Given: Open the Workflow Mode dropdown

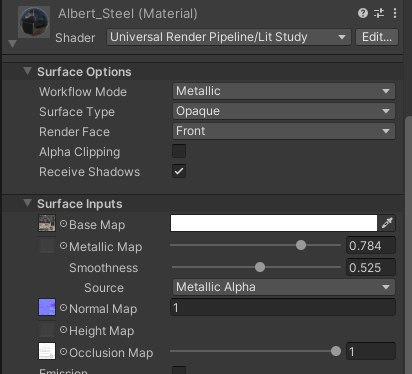Looking at the screenshot, I should (x=284, y=91).
